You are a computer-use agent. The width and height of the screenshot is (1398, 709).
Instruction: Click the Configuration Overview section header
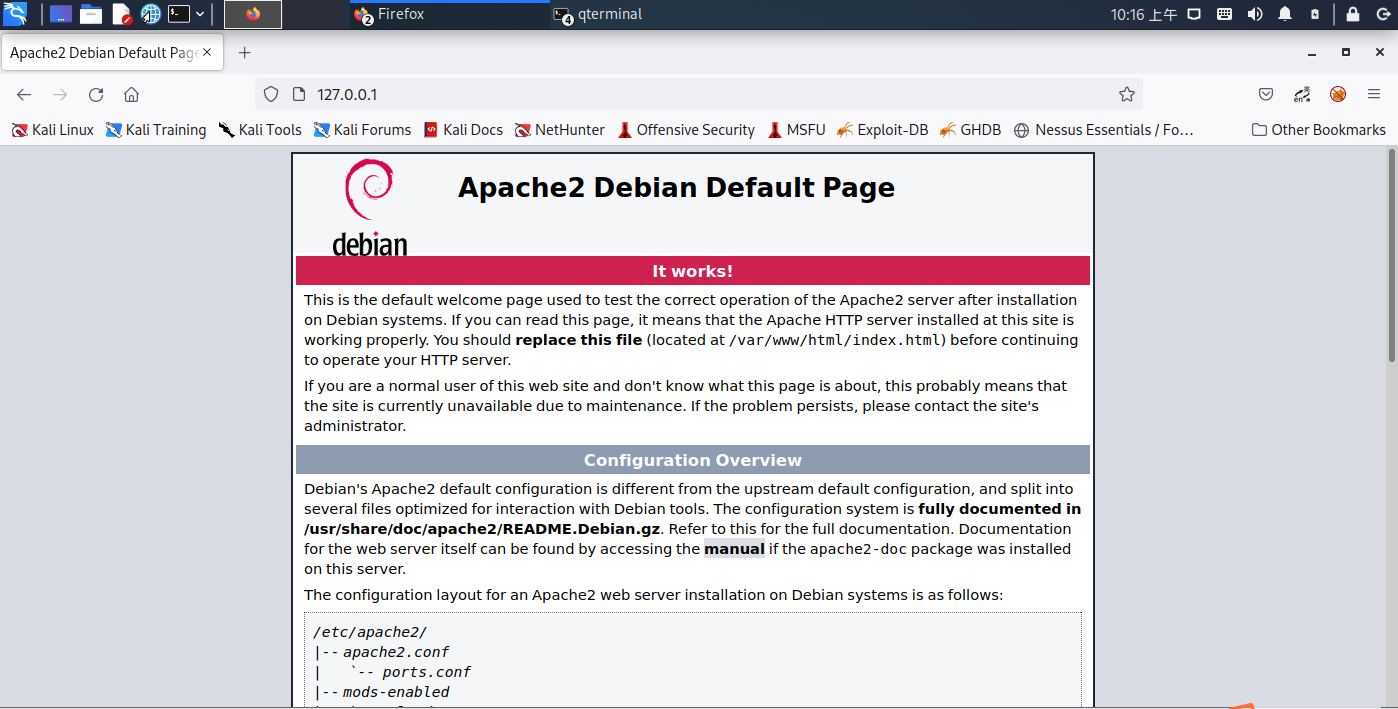(692, 460)
